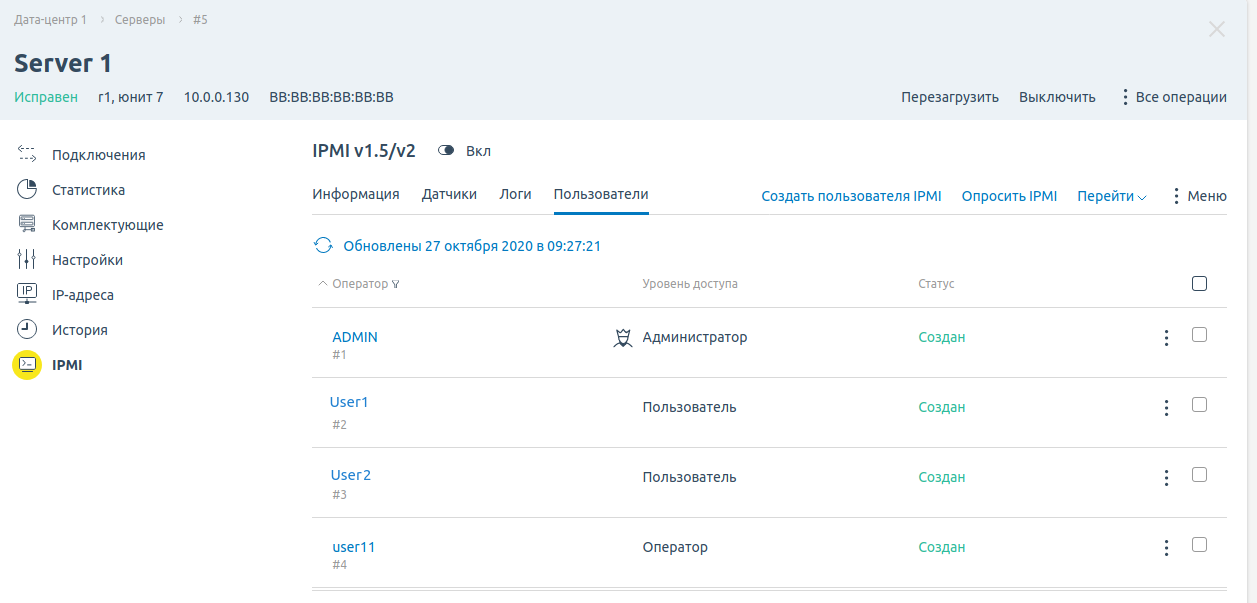The height and width of the screenshot is (603, 1257).
Task: Click the highlighted IPMI terminal icon
Action: pyautogui.click(x=27, y=365)
